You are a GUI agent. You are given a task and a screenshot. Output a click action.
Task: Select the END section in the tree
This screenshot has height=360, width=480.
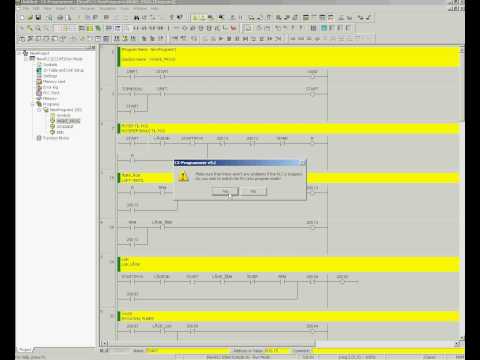pyautogui.click(x=60, y=132)
